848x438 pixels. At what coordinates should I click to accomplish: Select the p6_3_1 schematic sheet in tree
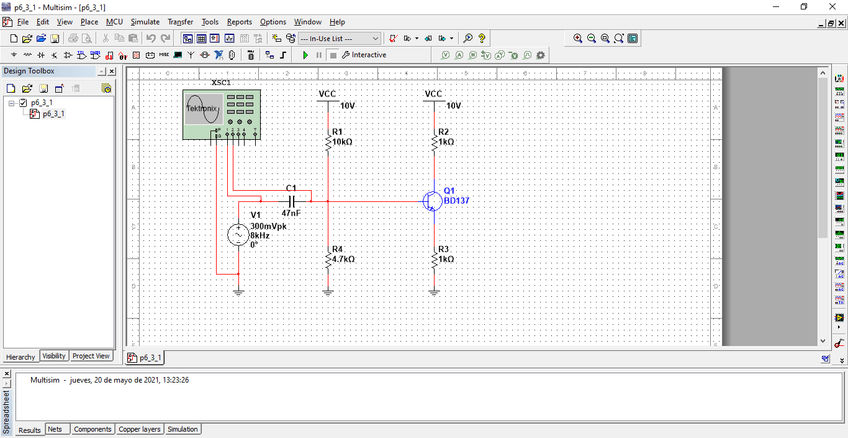click(x=53, y=114)
